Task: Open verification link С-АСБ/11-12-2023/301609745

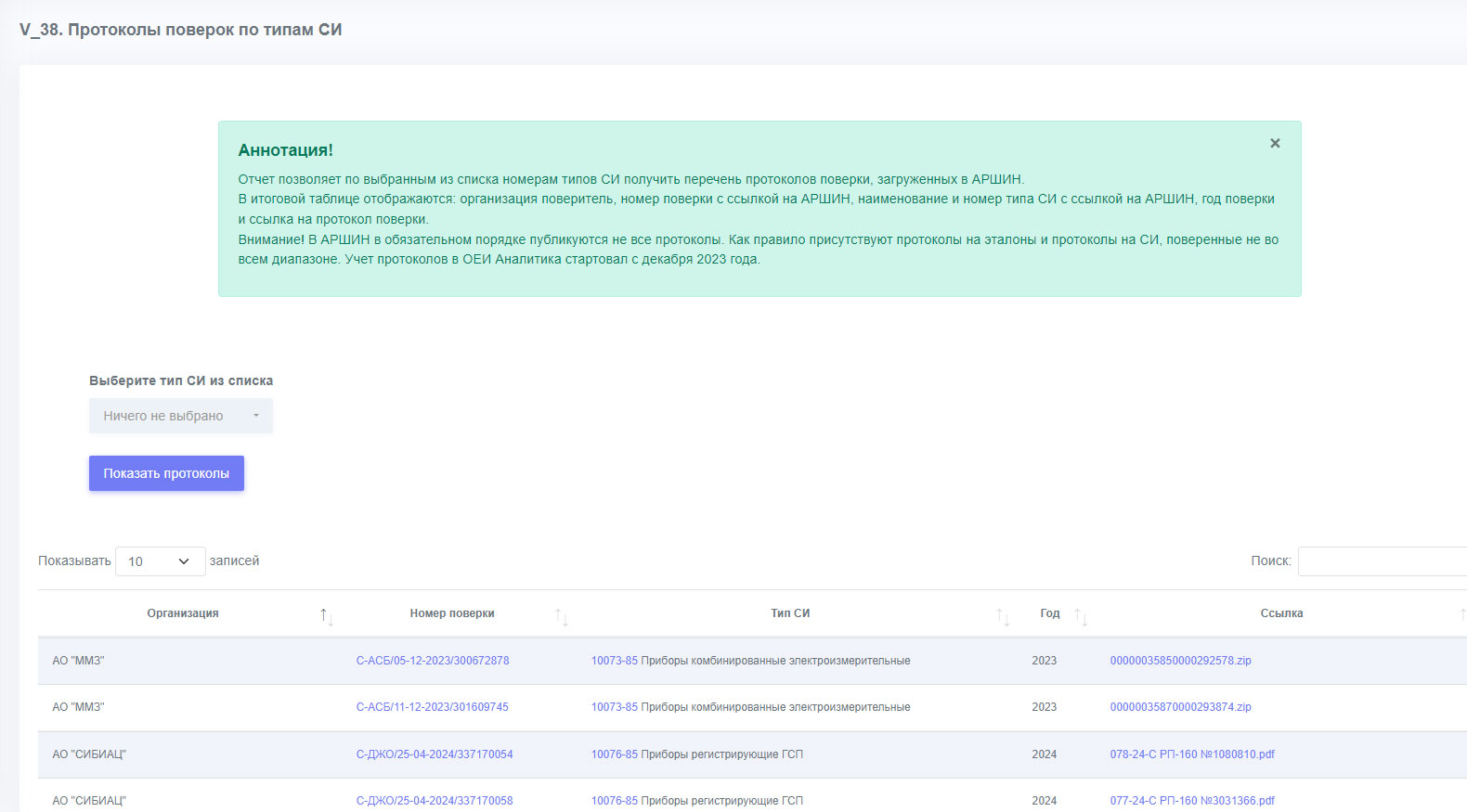Action: 433,707
